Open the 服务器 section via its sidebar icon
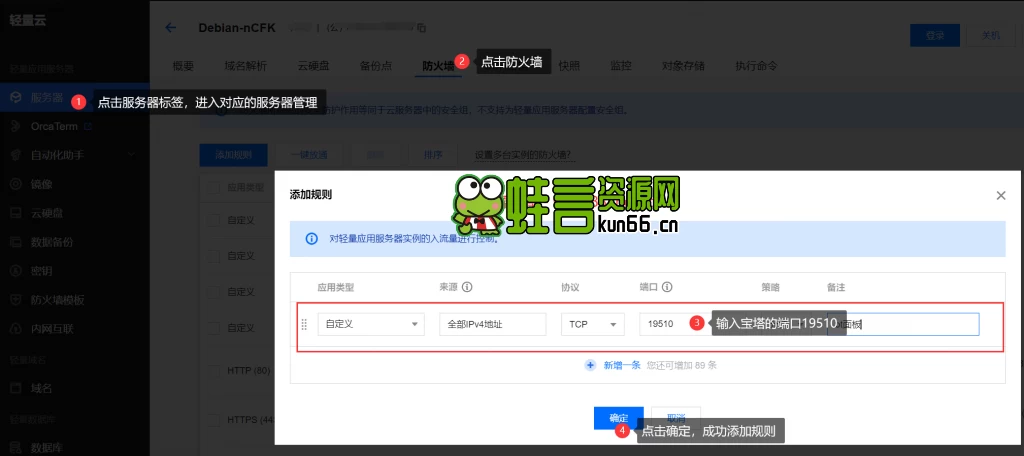Viewport: 1024px width, 456px height. point(16,98)
